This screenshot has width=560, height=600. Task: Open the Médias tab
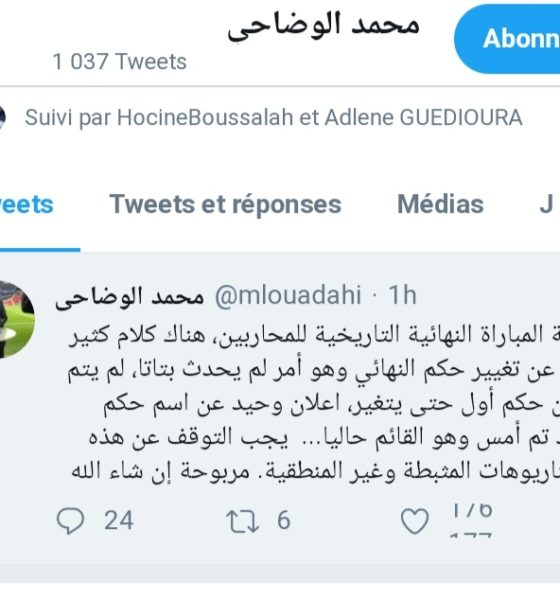point(440,204)
